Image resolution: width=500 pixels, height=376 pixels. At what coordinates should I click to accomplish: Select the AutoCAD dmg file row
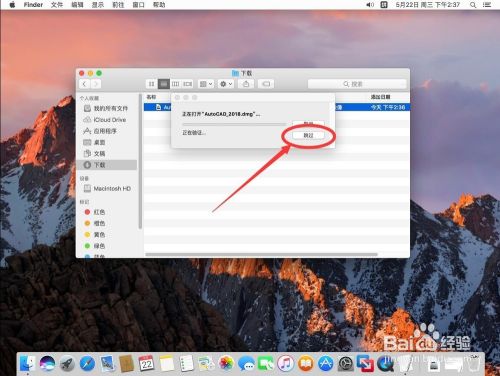(277, 107)
